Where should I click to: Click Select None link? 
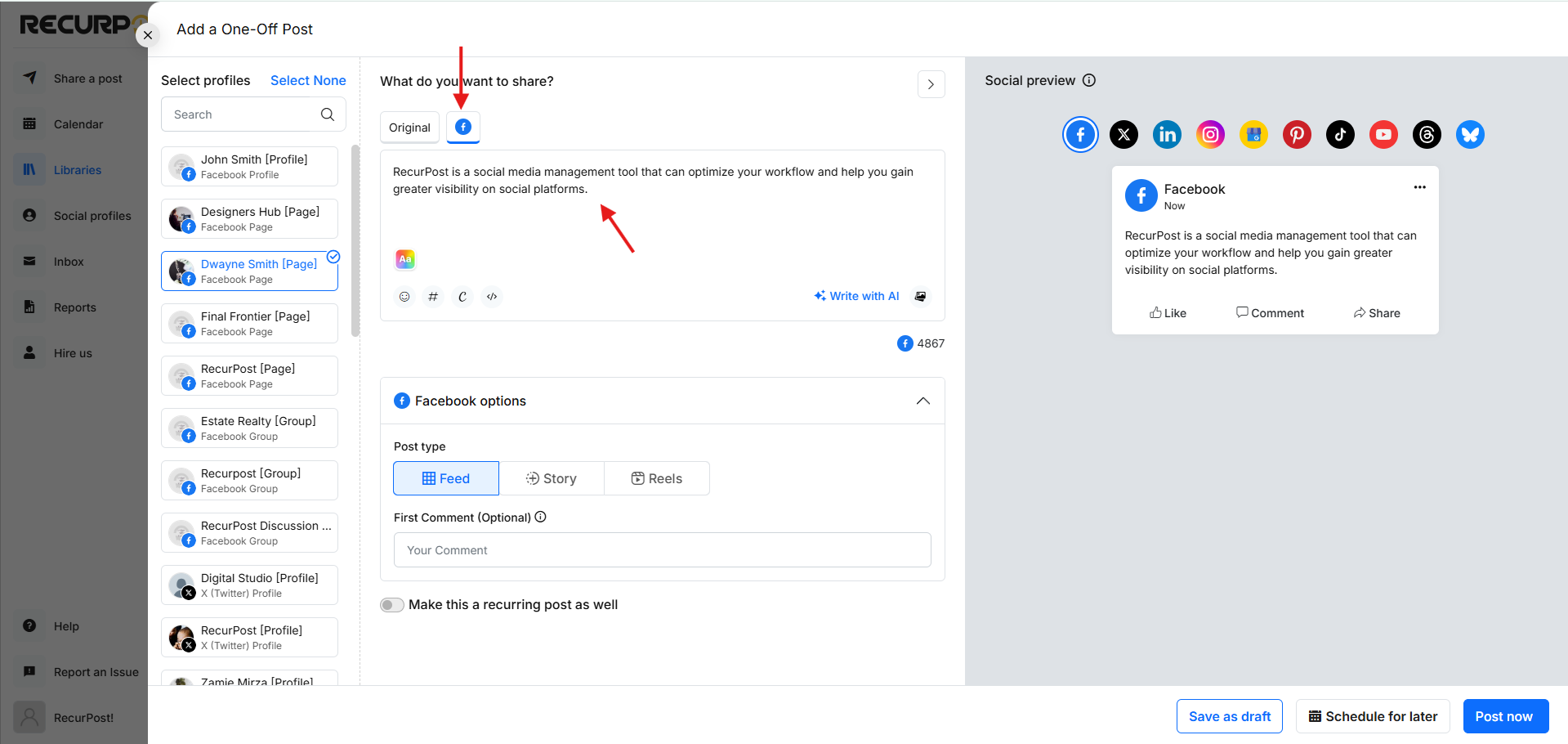(308, 80)
